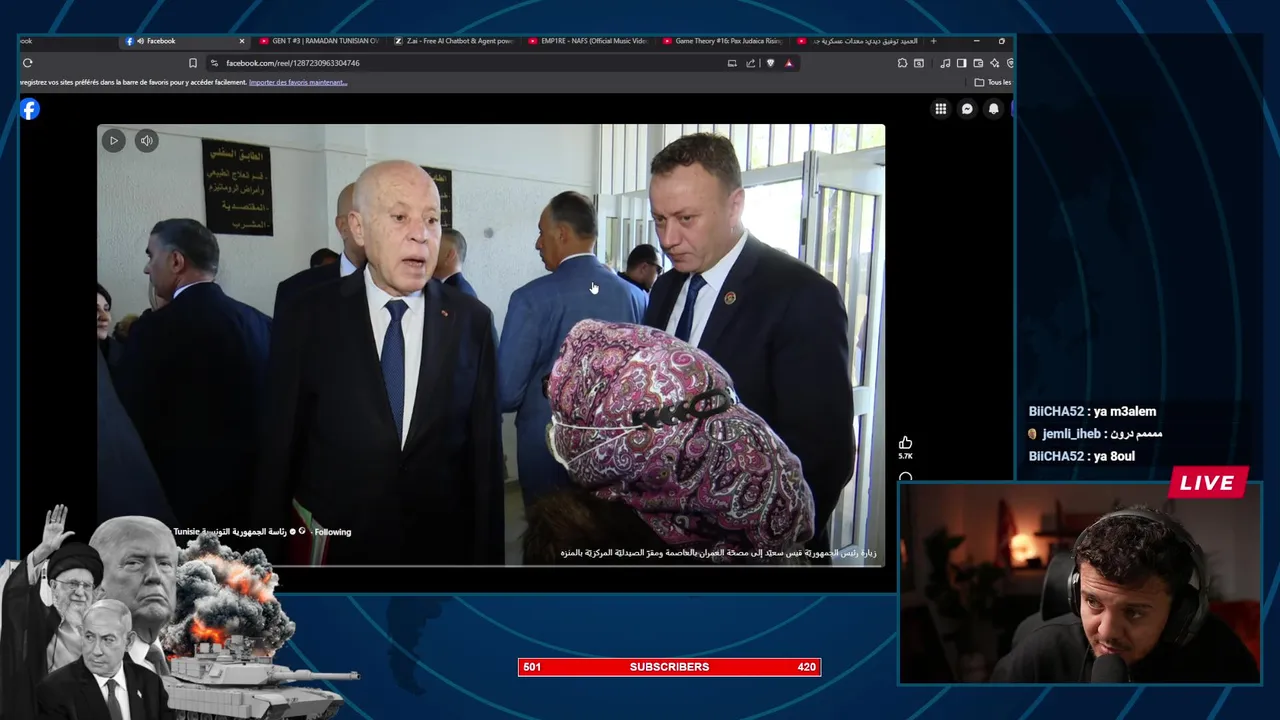Viewport: 1280px width, 720px height.
Task: Click the search tabs icon beside extensions
Action: click(x=918, y=63)
